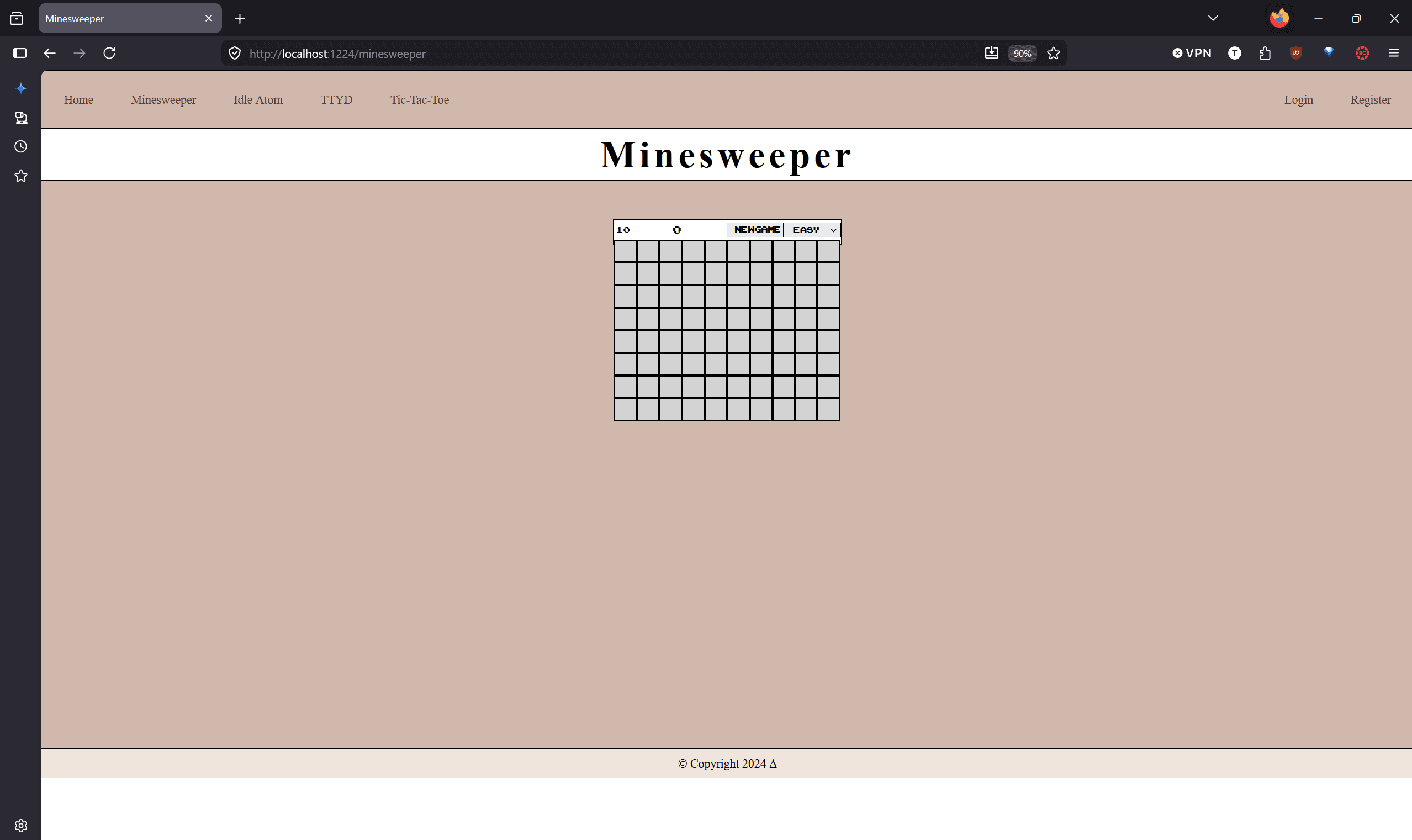Click the round T extension icon
The image size is (1412, 840).
(1235, 53)
